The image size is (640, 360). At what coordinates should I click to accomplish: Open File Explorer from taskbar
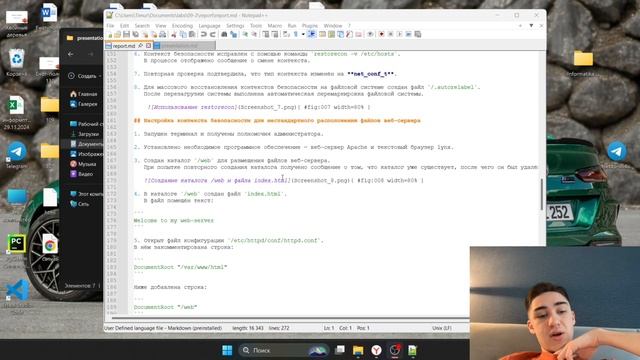[358, 350]
